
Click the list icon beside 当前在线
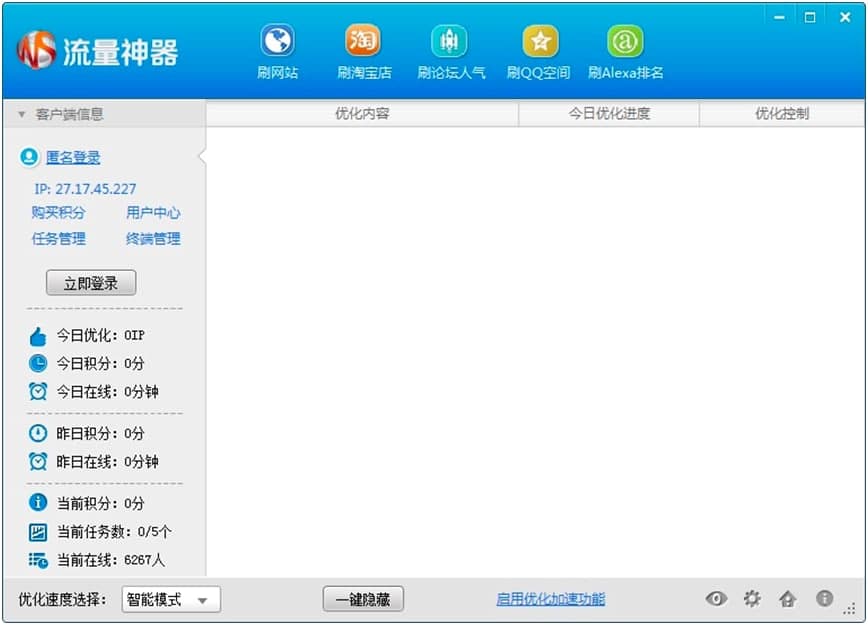pyautogui.click(x=38, y=560)
